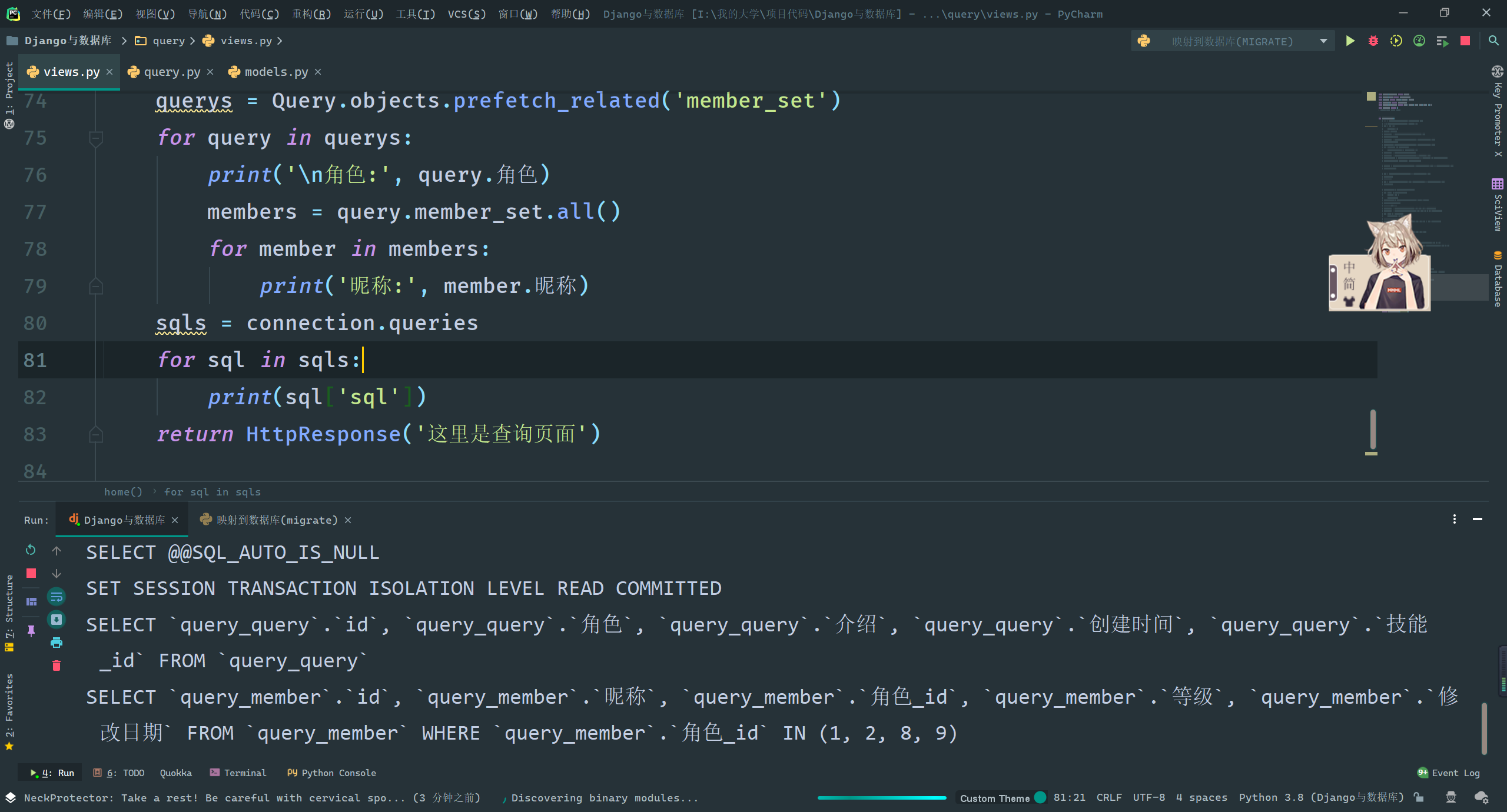Click the Run panel red stop button

31,573
